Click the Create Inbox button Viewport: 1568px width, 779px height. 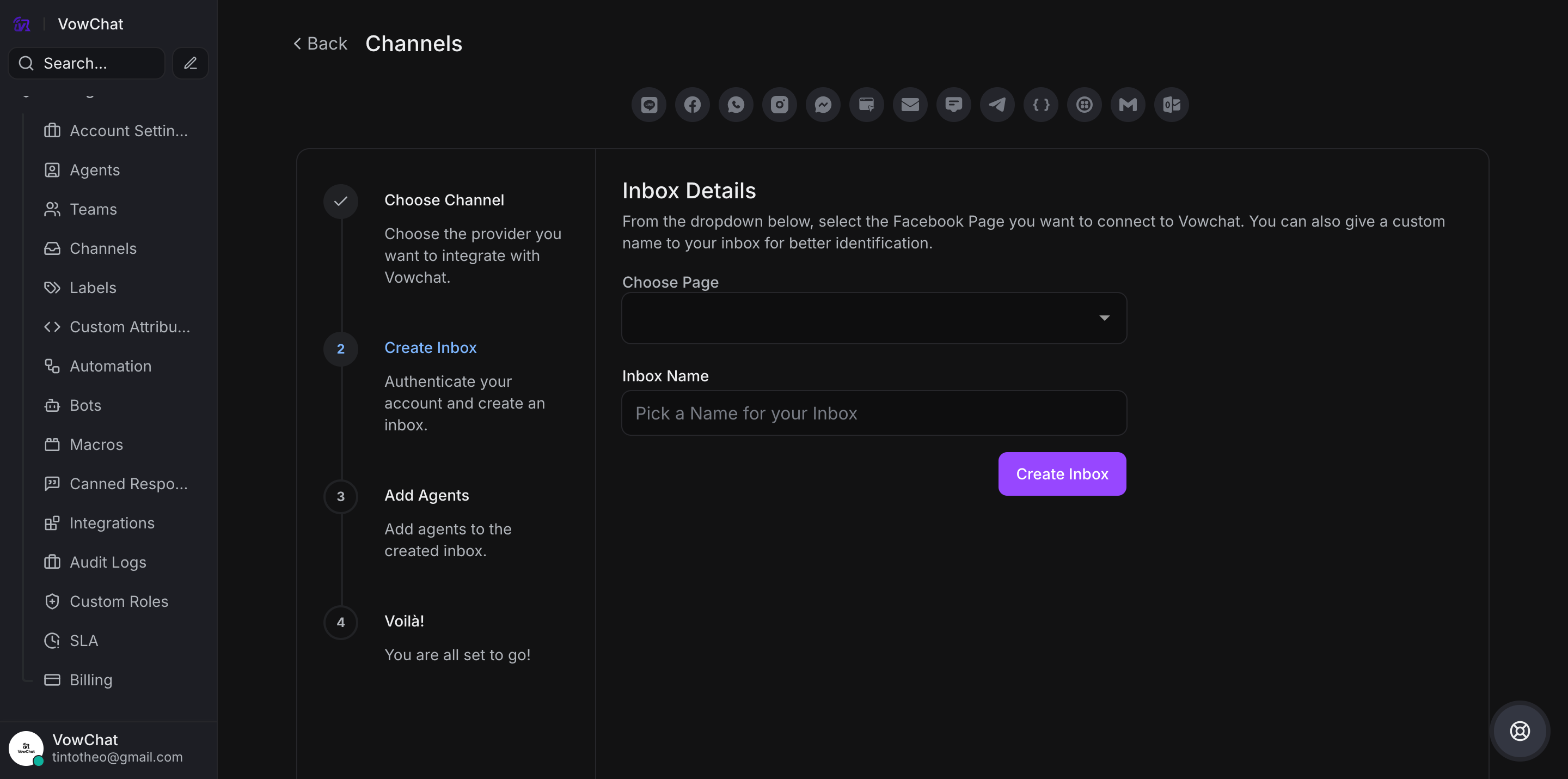[1062, 474]
